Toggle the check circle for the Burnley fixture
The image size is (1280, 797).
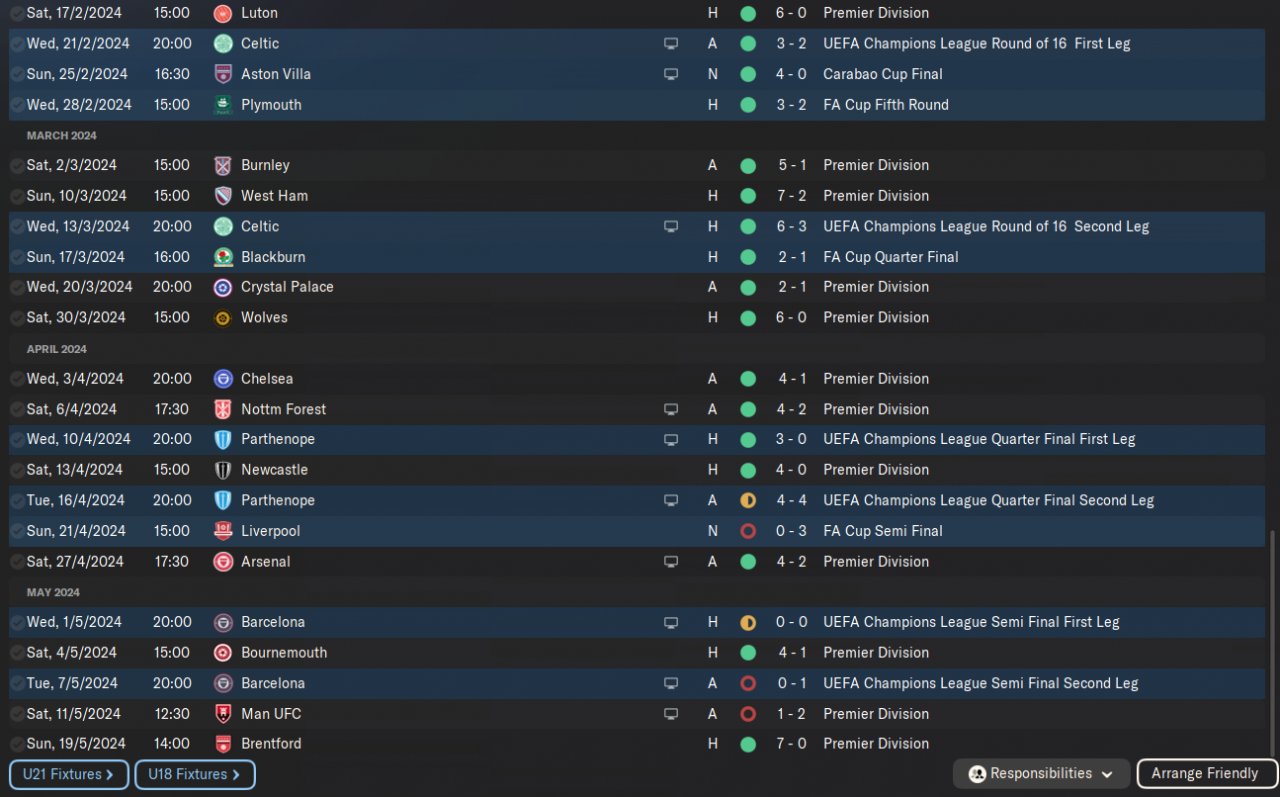click(x=17, y=166)
